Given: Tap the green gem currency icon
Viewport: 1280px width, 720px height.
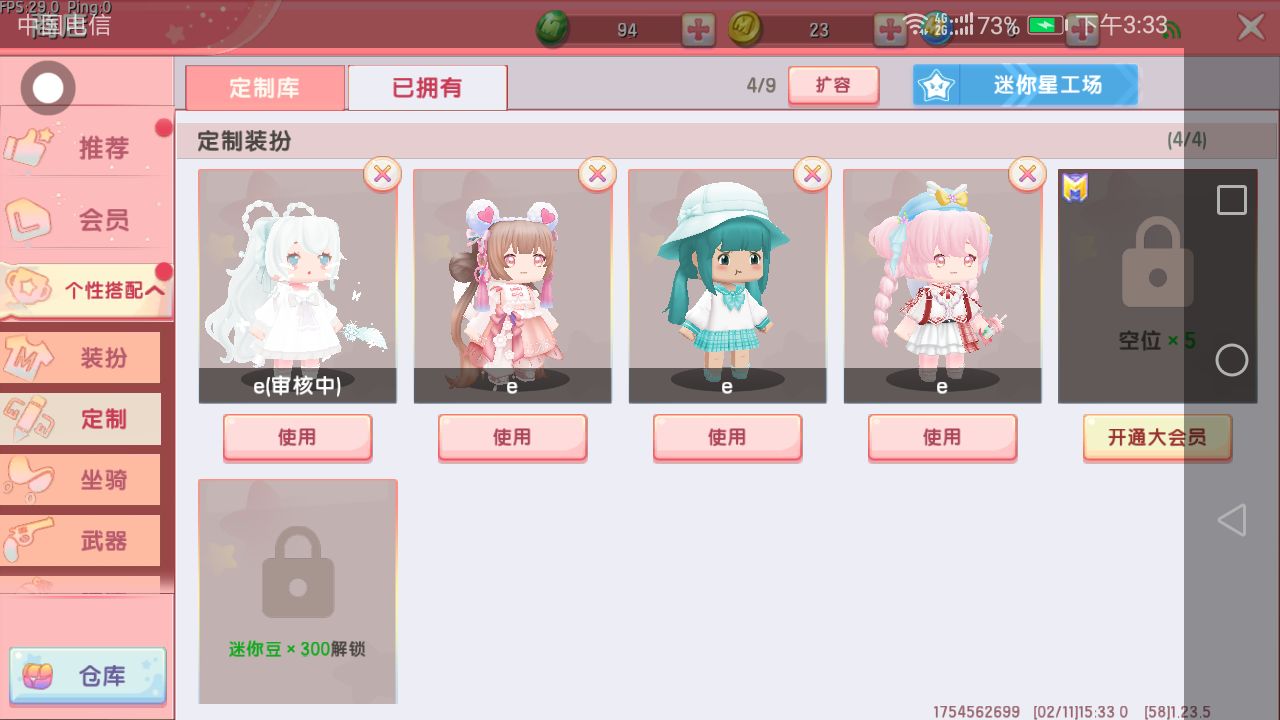Looking at the screenshot, I should pos(553,29).
